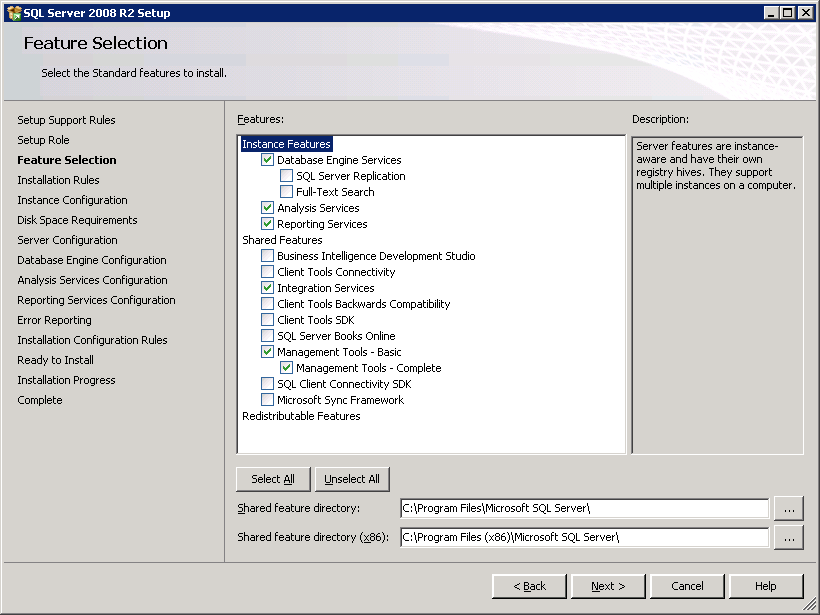Click the Shared feature directory path field
This screenshot has height=615, width=820.
pyautogui.click(x=585, y=508)
